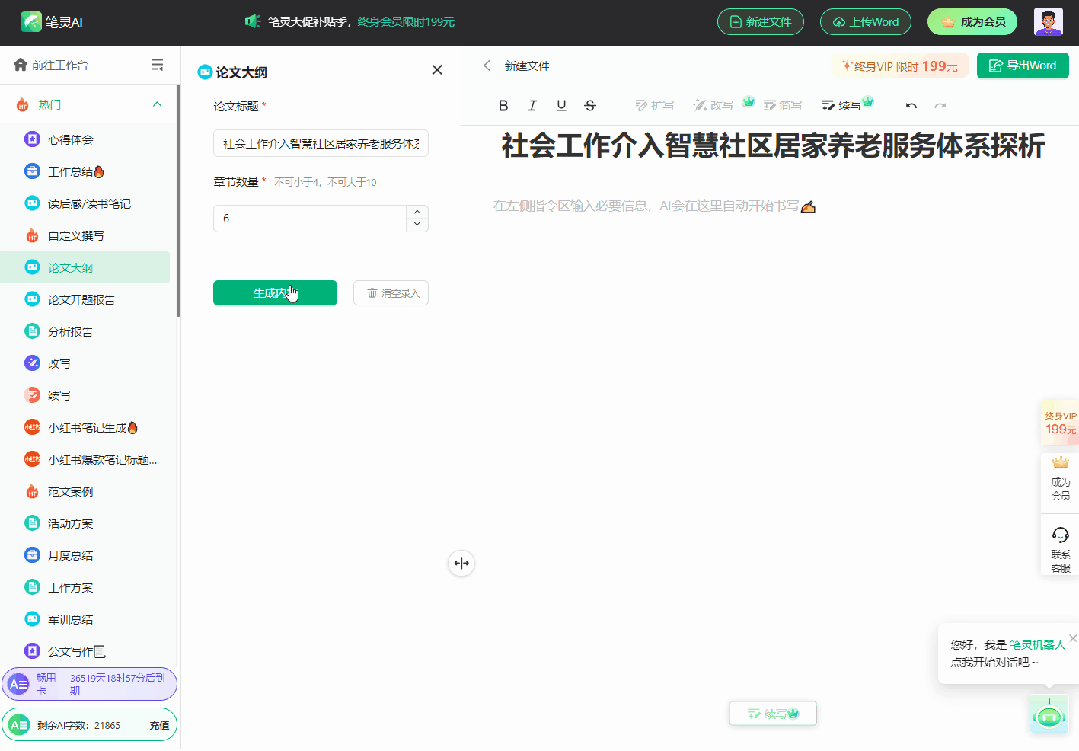Click the up arrow on the 章节数量 stepper

[x=417, y=212]
